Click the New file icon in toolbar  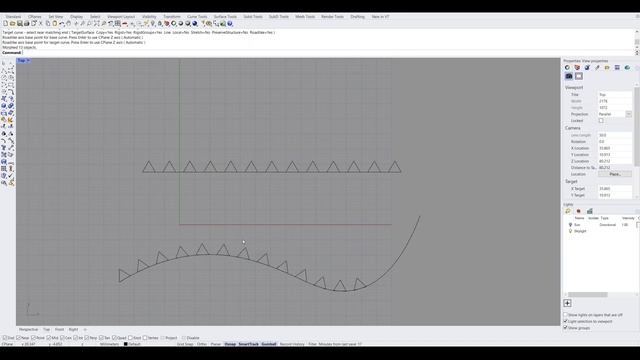point(5,24)
